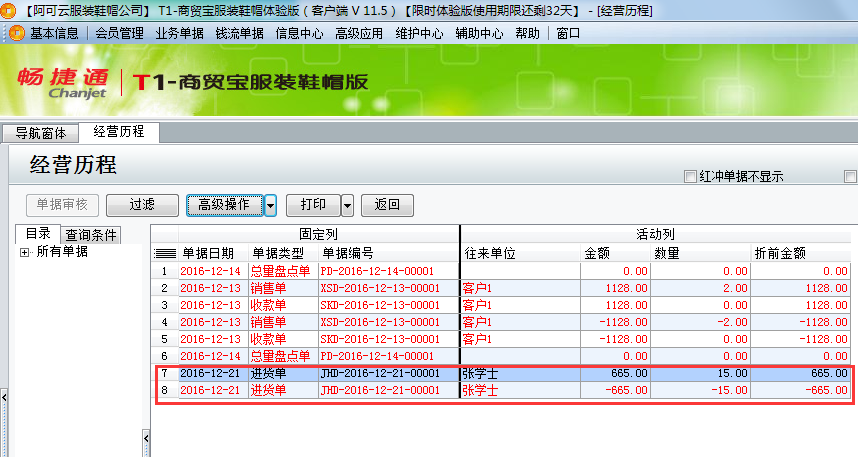
Task: Click the 单据日期 column header
Action: point(213,253)
